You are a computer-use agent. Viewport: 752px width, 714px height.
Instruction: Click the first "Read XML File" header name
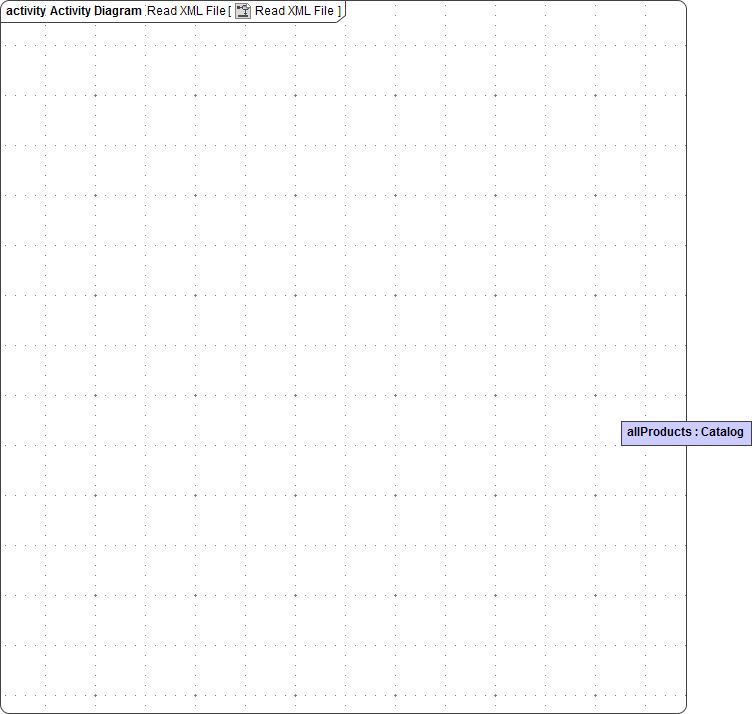(186, 11)
